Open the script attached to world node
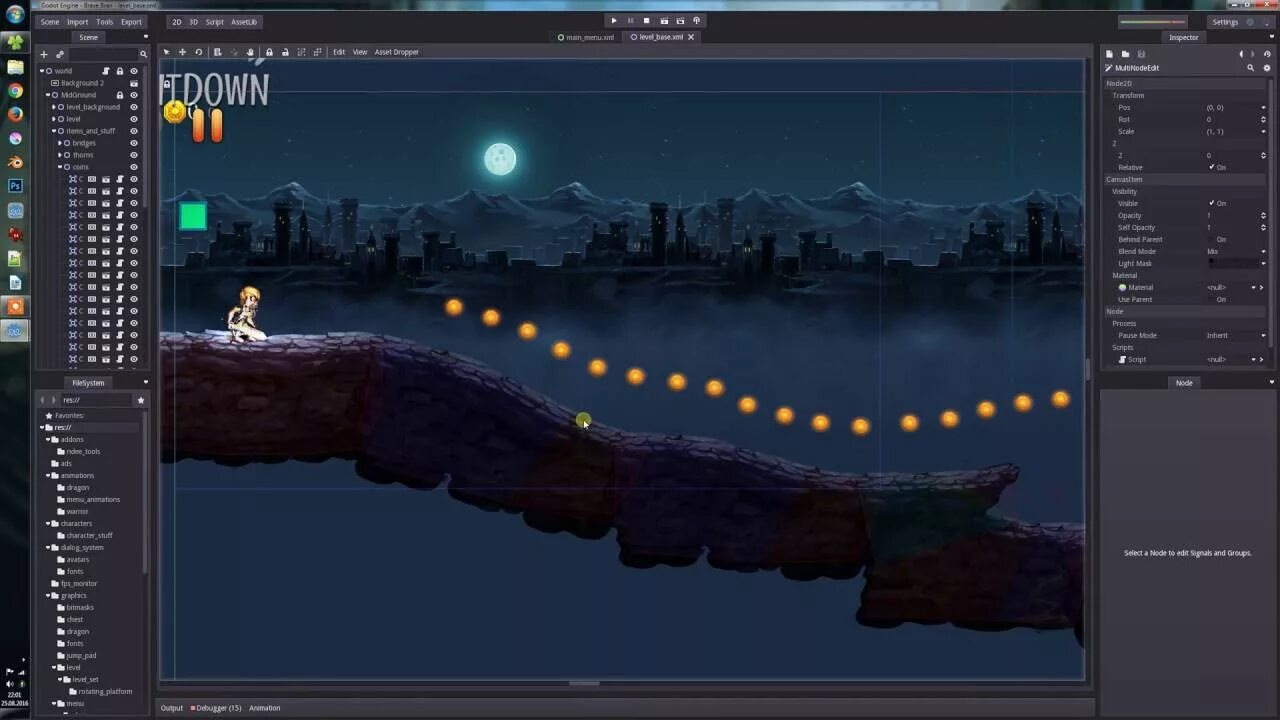Screen dimensions: 1280x720 point(106,71)
